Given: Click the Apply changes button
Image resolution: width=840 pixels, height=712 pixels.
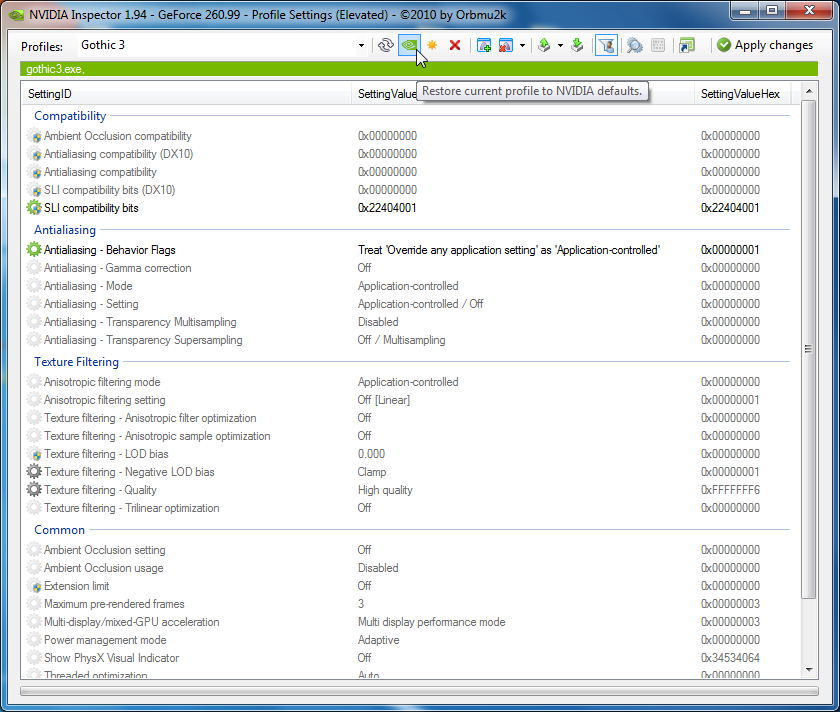Looking at the screenshot, I should click(x=765, y=45).
